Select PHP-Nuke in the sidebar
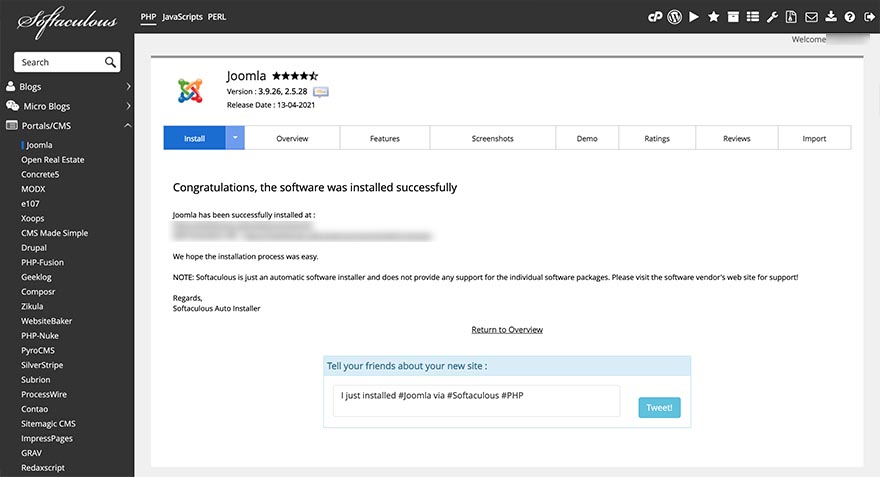Image resolution: width=880 pixels, height=477 pixels. pos(40,335)
